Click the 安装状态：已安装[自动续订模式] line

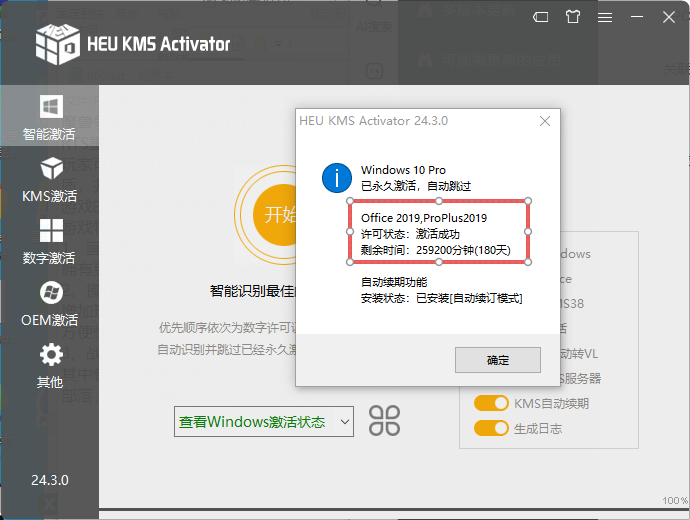tap(441, 298)
